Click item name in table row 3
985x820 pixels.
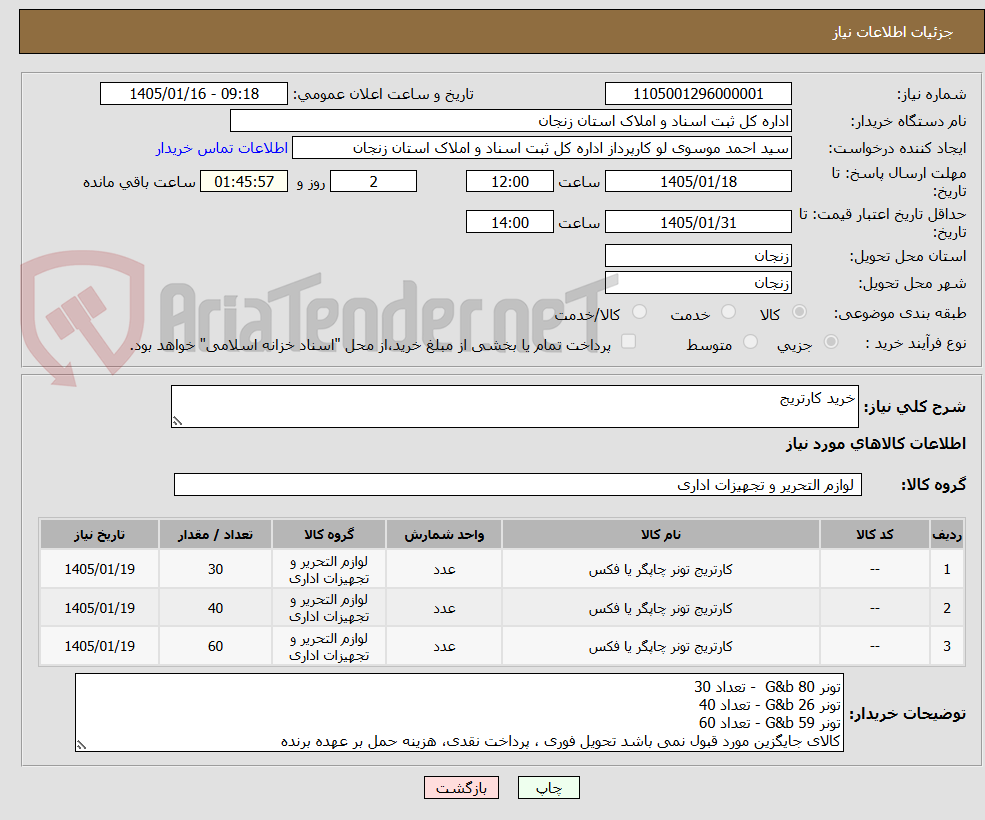(x=660, y=646)
